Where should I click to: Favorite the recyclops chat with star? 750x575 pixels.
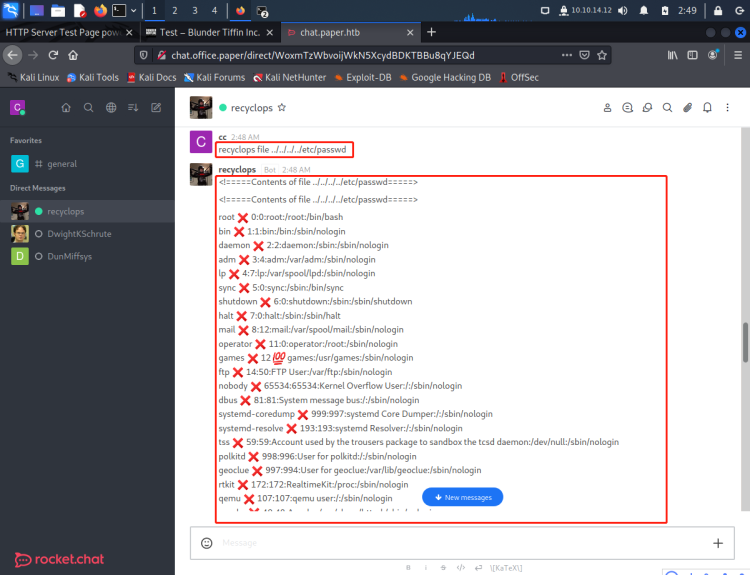(x=282, y=108)
